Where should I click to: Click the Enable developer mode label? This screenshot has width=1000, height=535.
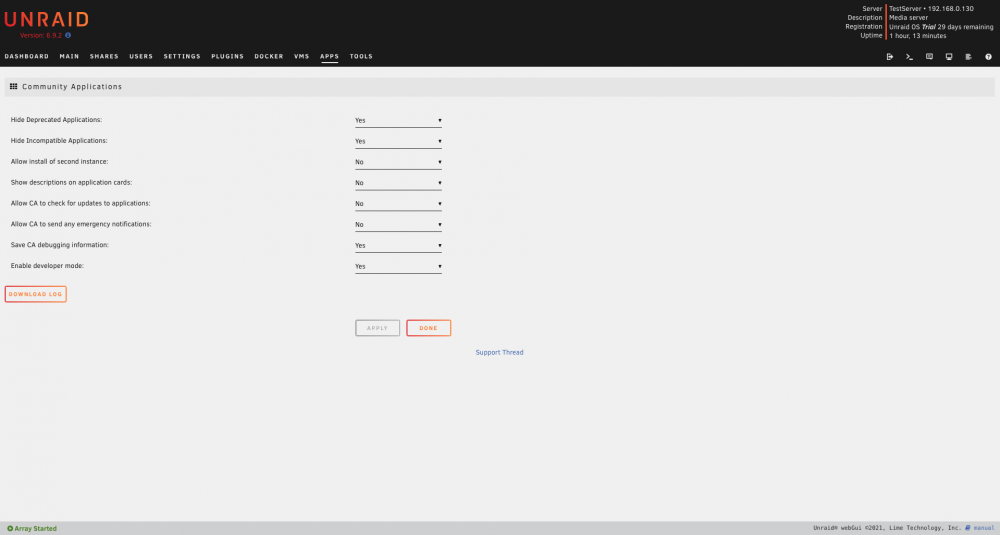[x=47, y=266]
